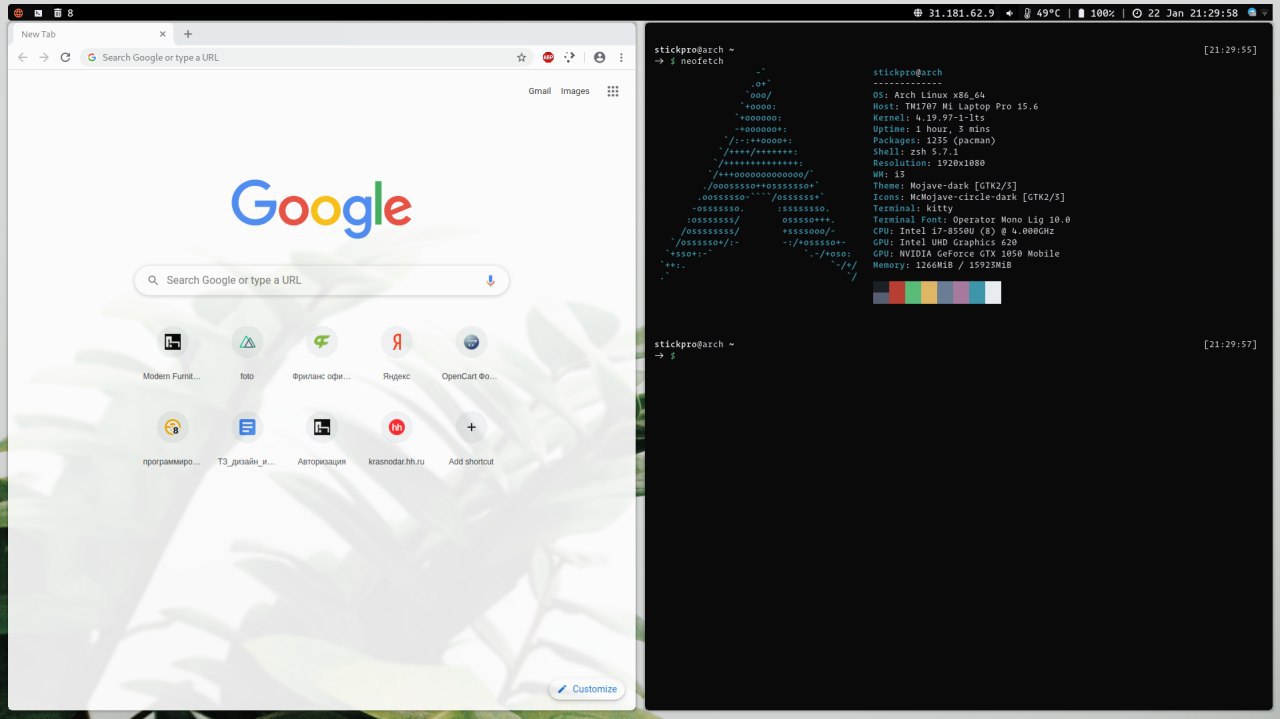Open the ТЗ_дизайн_и... document shortcut
1280x719 pixels.
click(x=247, y=438)
